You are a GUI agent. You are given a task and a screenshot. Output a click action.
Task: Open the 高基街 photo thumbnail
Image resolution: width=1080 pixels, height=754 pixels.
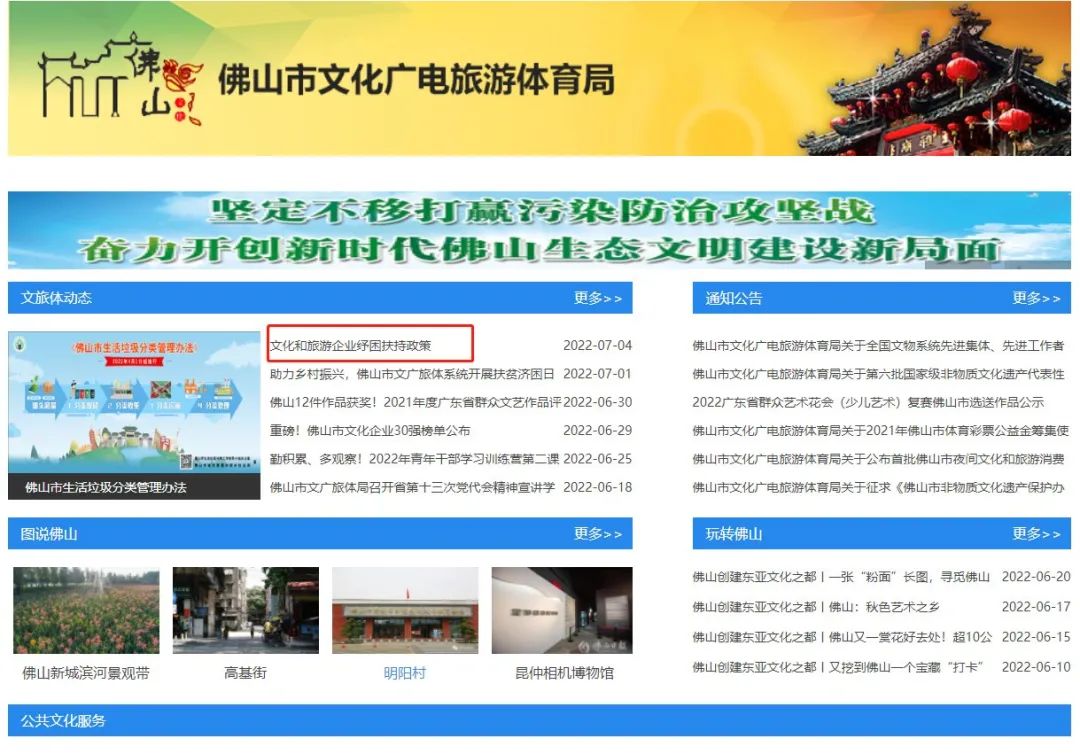pyautogui.click(x=245, y=611)
